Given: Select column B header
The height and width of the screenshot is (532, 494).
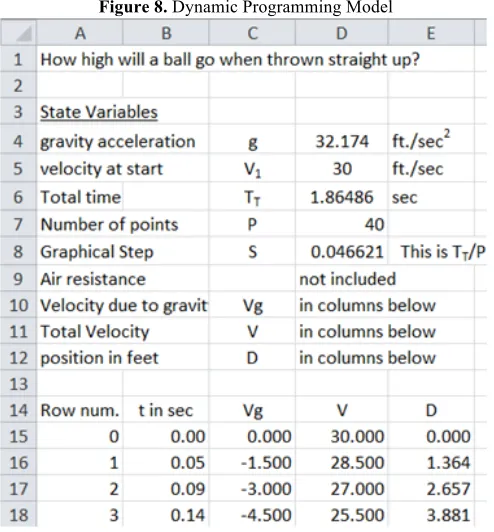Looking at the screenshot, I should (166, 33).
